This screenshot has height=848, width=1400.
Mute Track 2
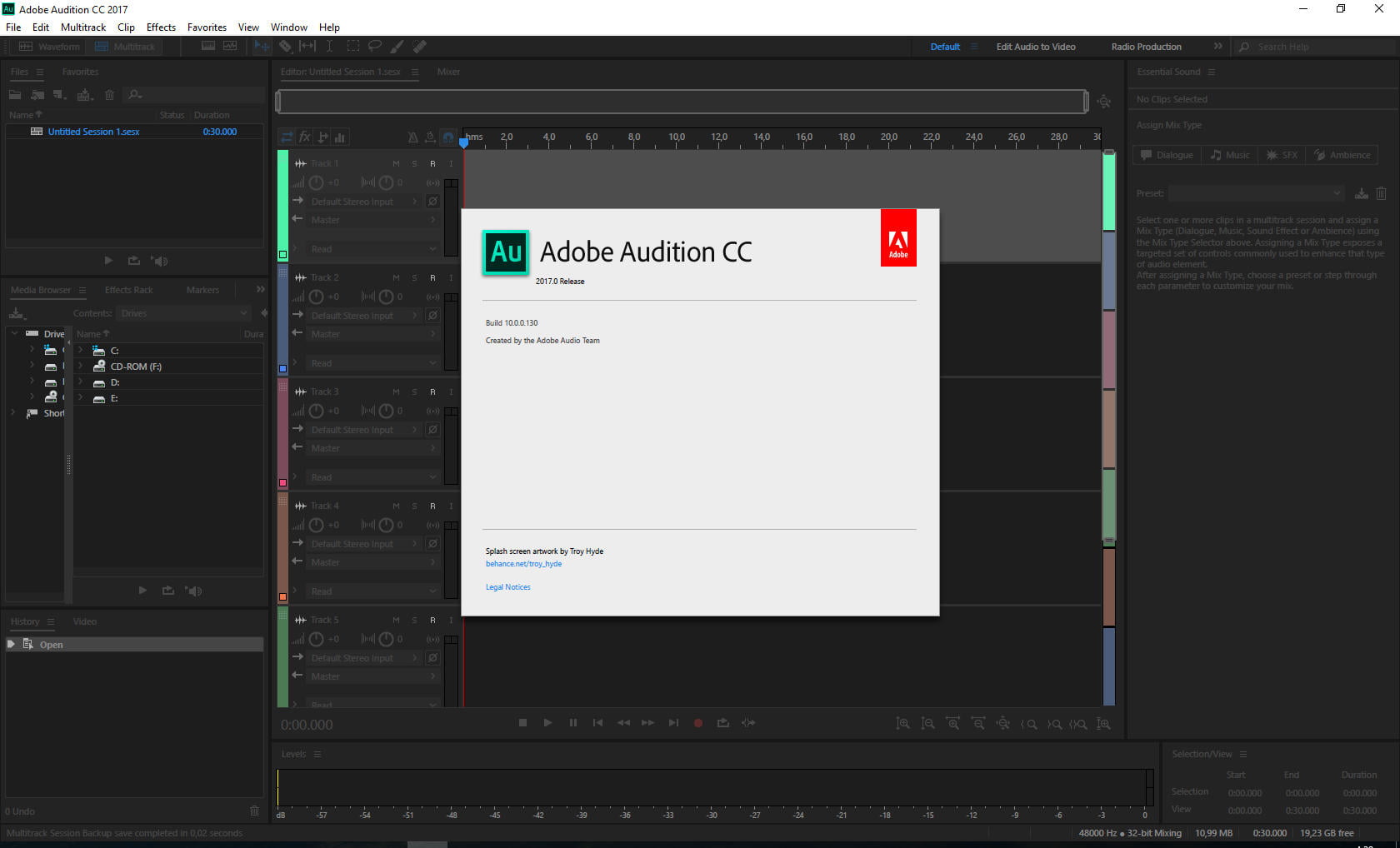click(396, 277)
